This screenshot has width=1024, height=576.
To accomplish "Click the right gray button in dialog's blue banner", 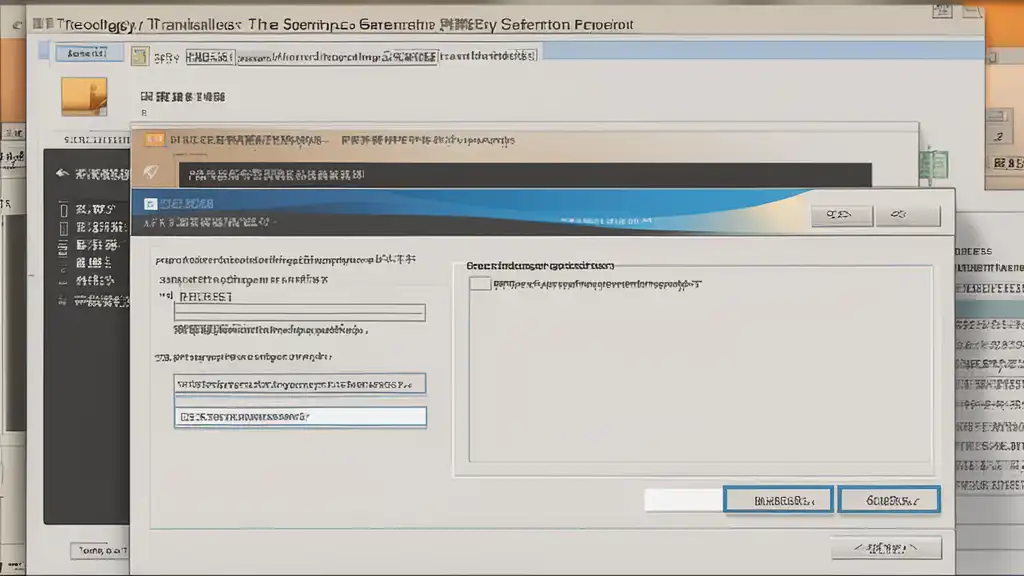I will pyautogui.click(x=908, y=215).
